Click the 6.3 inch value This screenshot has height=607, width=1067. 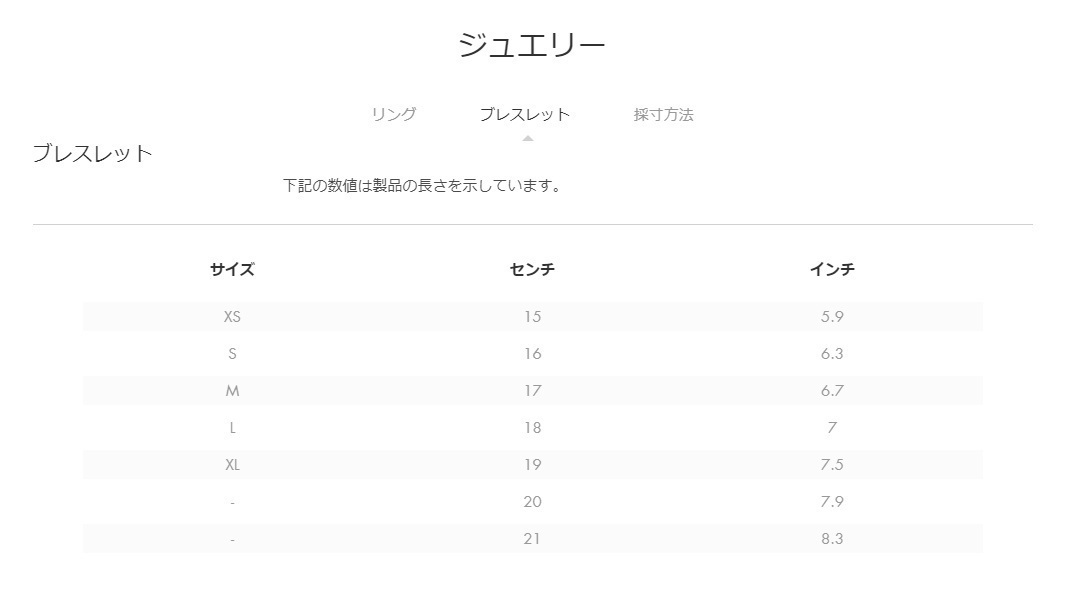click(832, 354)
